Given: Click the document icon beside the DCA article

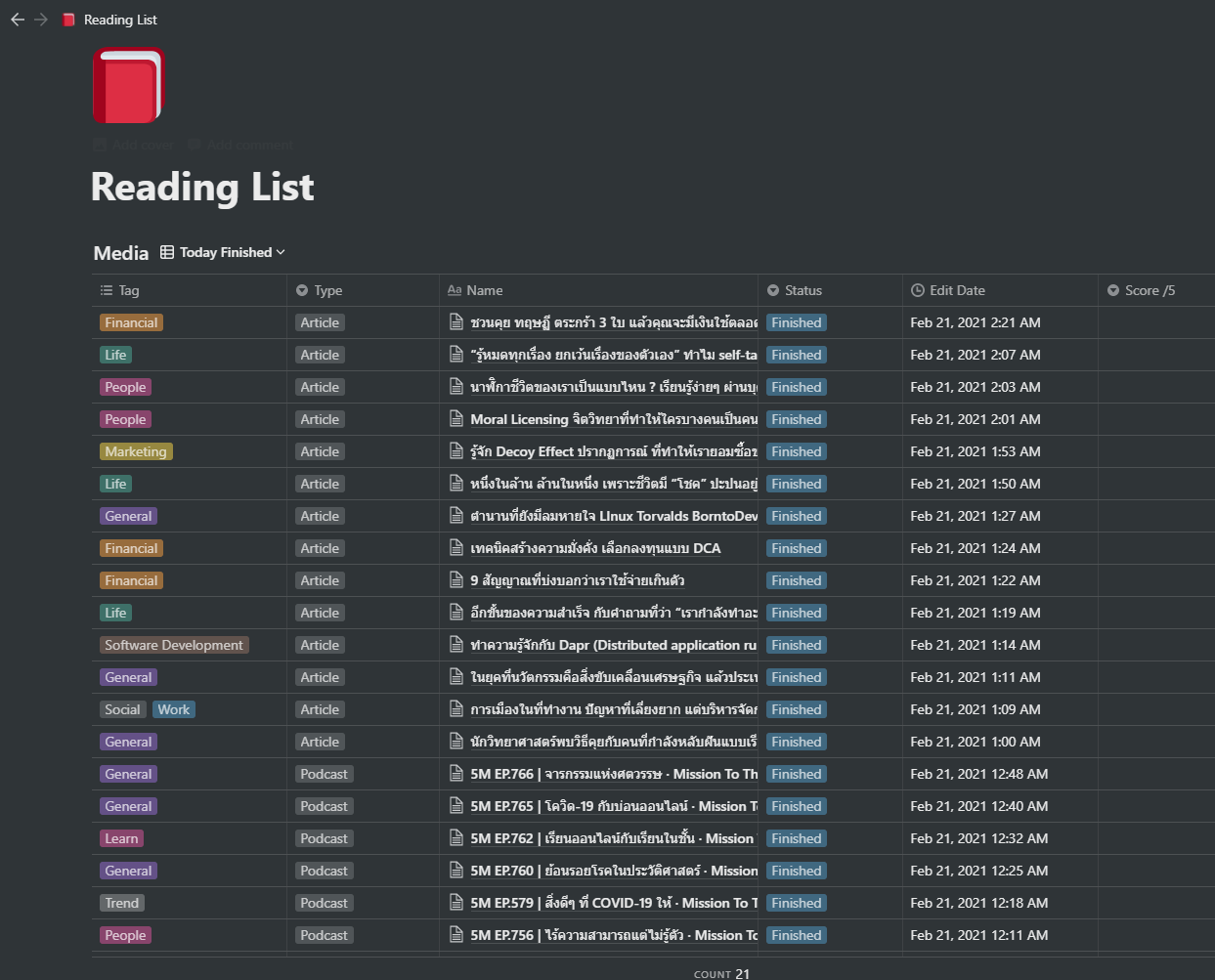Looking at the screenshot, I should click(x=456, y=548).
